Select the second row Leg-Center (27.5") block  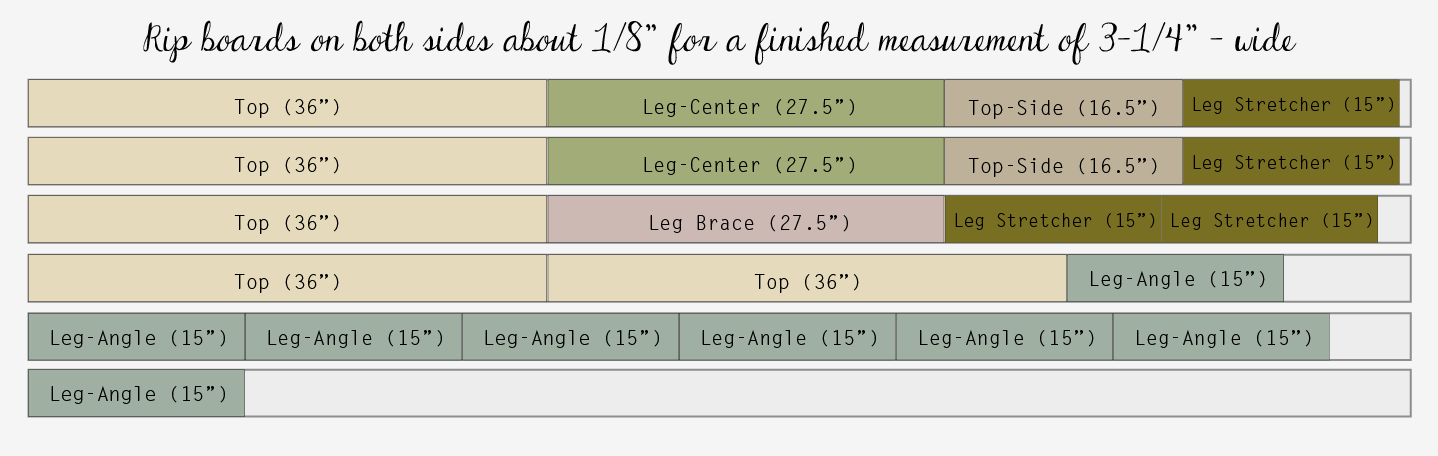[x=746, y=162]
